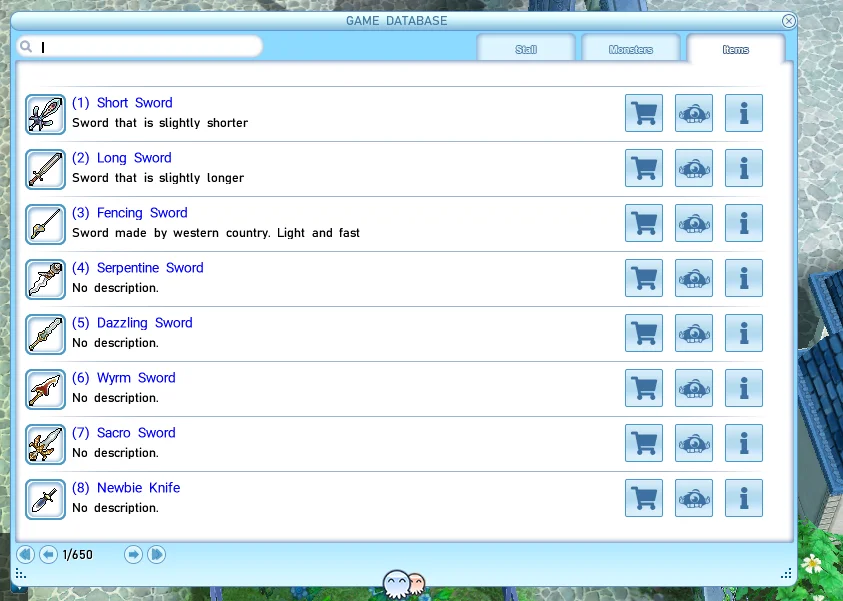Image resolution: width=843 pixels, height=601 pixels.
Task: Click the monster icon for Dazzling Sword
Action: tap(694, 333)
